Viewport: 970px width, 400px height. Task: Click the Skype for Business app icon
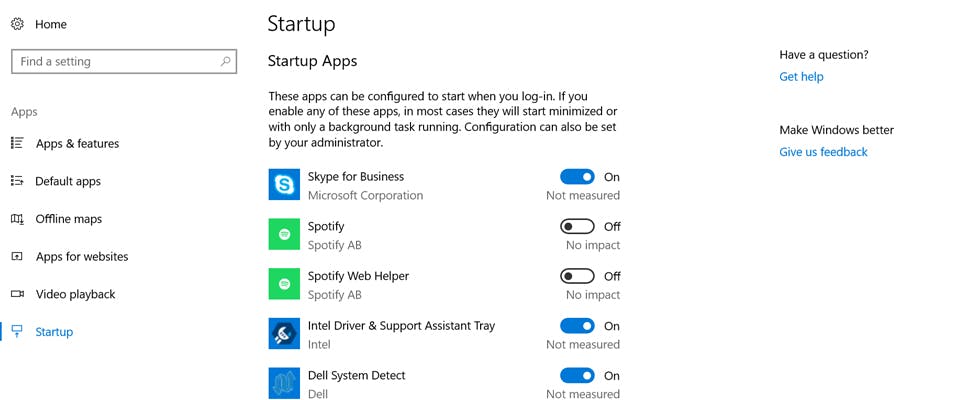[x=284, y=185]
